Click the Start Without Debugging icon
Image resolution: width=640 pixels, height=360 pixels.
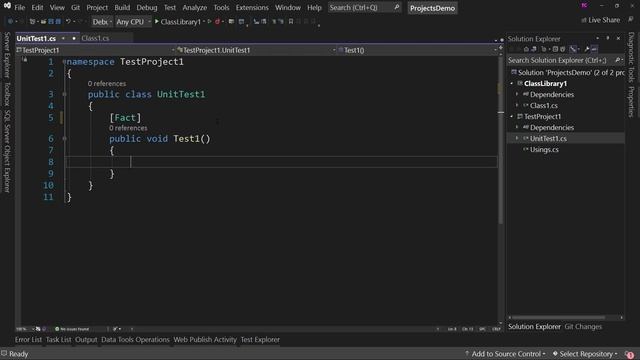209,21
